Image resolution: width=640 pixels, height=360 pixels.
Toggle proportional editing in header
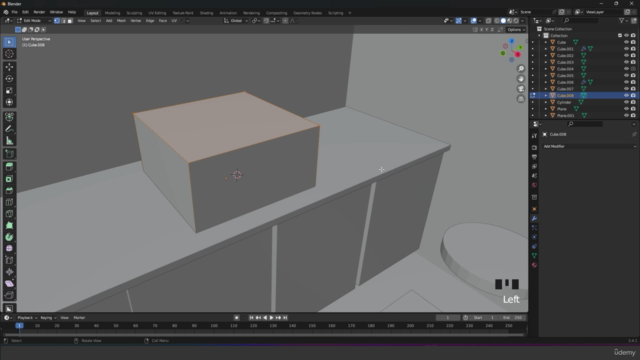click(285, 21)
